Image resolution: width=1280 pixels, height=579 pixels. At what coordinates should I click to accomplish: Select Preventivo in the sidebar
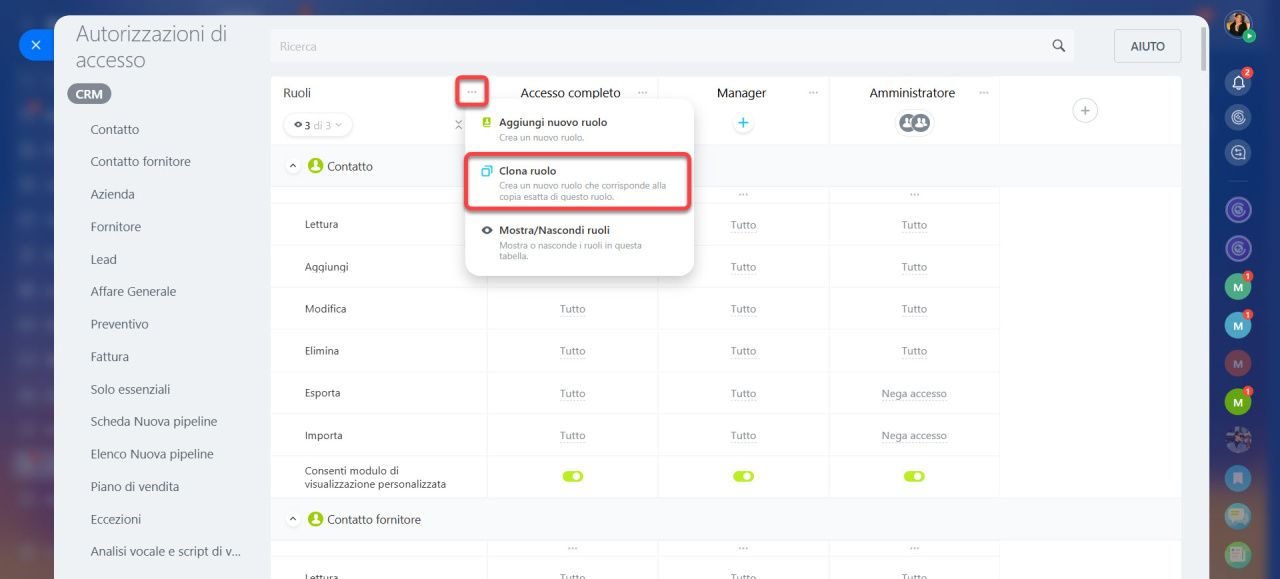pyautogui.click(x=119, y=324)
